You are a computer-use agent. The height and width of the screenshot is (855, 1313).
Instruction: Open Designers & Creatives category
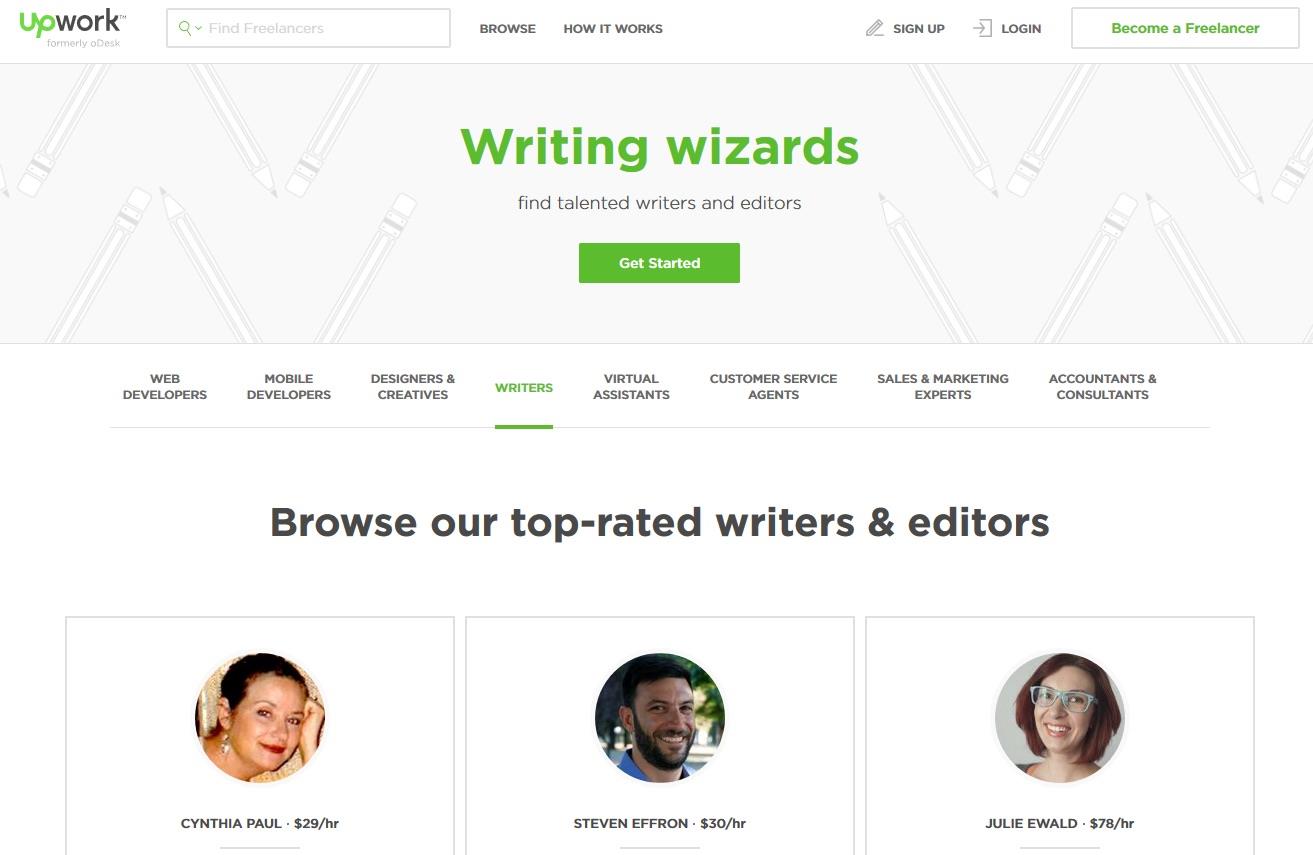pyautogui.click(x=413, y=387)
